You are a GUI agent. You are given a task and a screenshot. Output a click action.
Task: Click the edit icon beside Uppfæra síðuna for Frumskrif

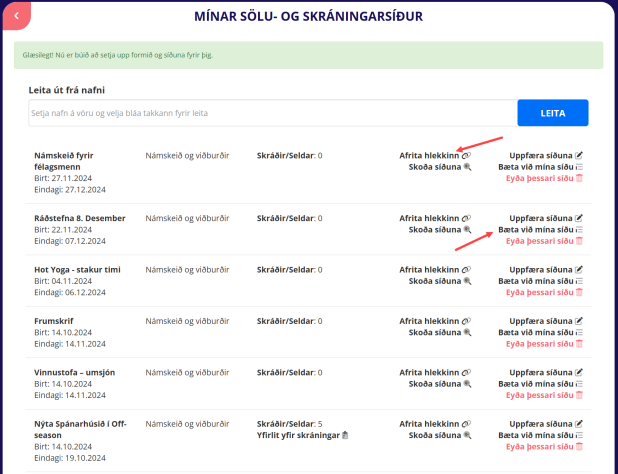[580, 322]
